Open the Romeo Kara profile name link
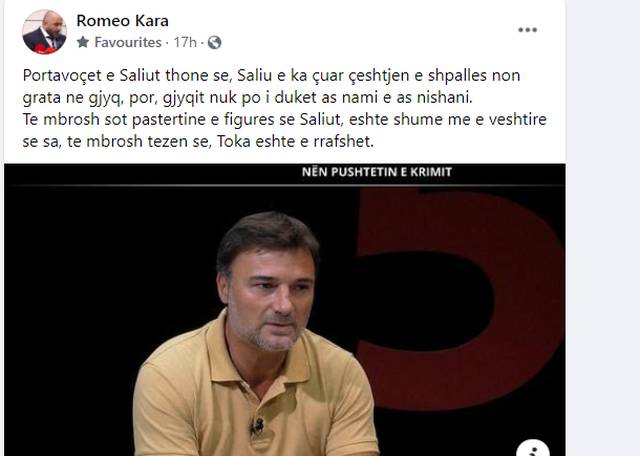640x456 pixels. [x=122, y=21]
